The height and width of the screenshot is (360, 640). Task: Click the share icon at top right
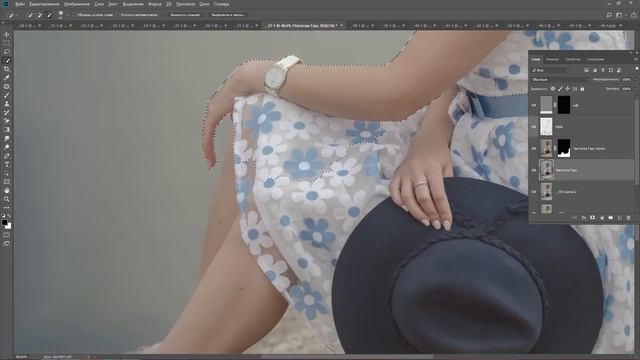click(634, 15)
